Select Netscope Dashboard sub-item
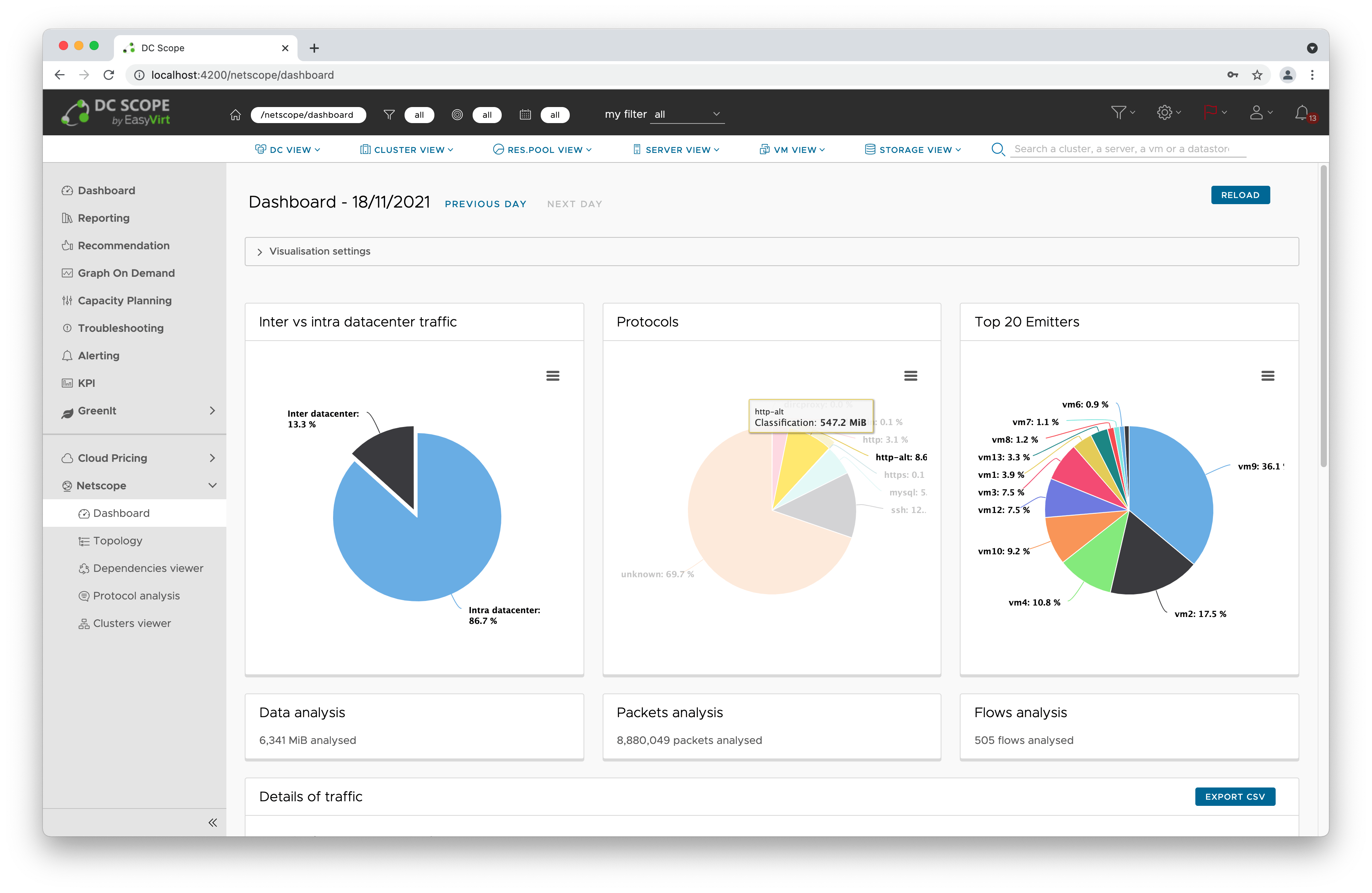Image resolution: width=1372 pixels, height=893 pixels. (134, 513)
